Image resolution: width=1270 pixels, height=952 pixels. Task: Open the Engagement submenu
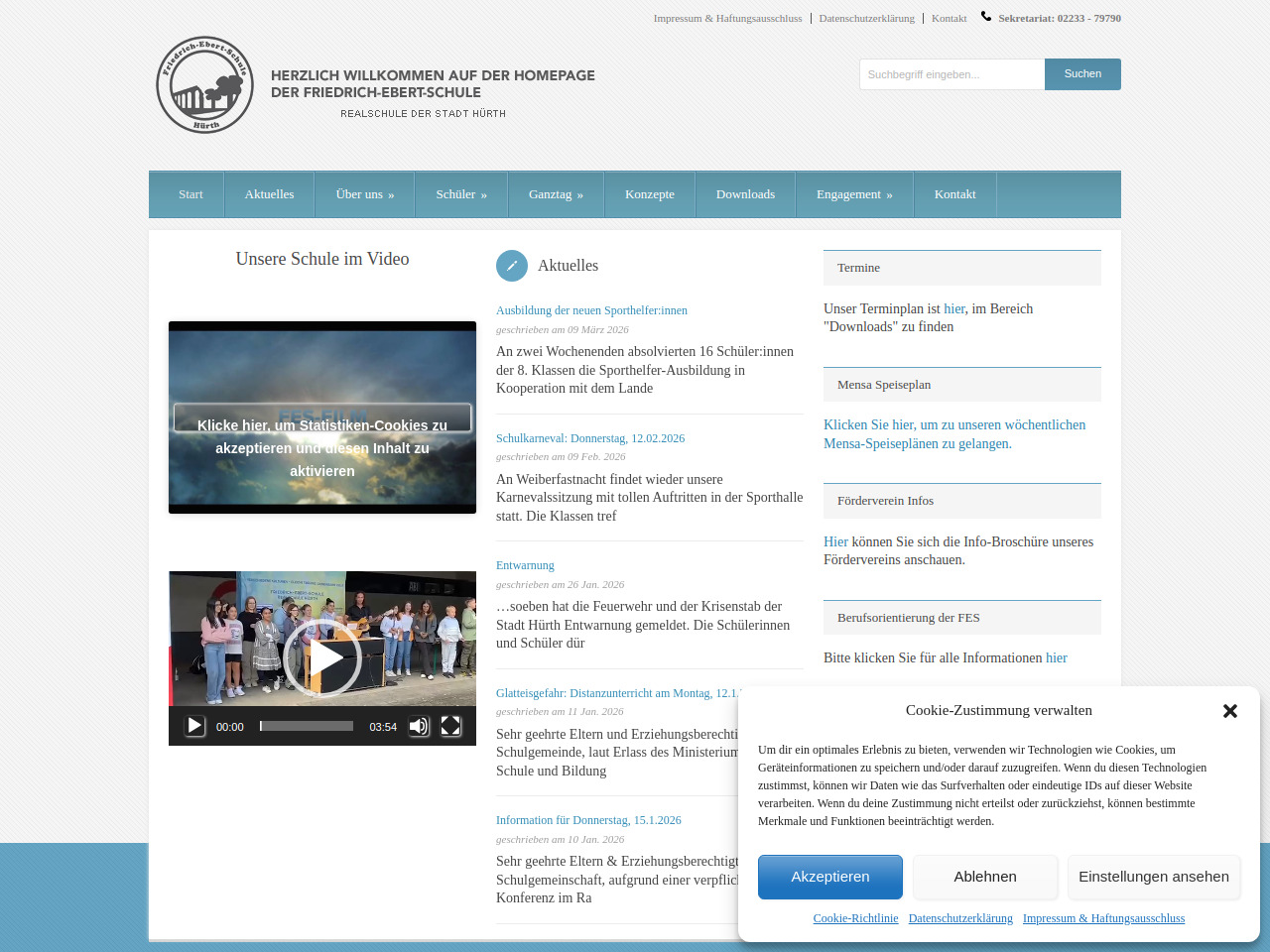tap(853, 194)
